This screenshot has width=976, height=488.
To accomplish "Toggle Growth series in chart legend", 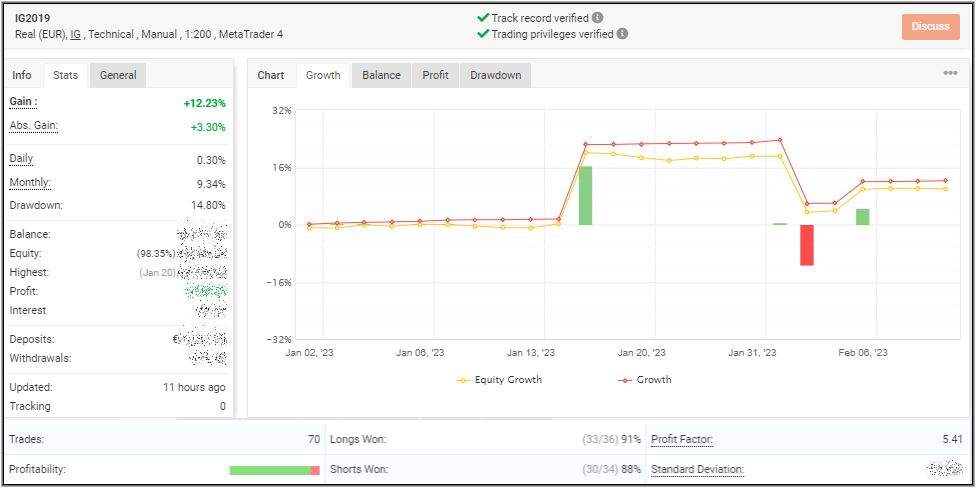I will point(645,380).
